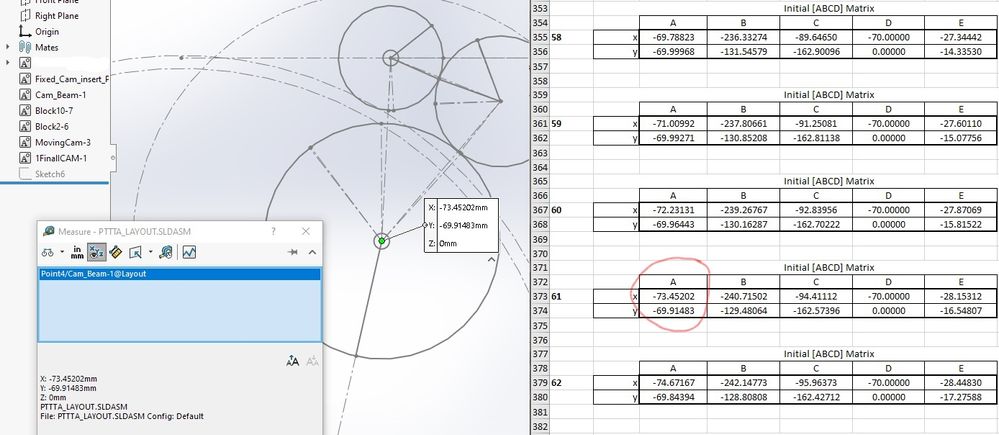Select cell -240.71502 in column B
The height and width of the screenshot is (435, 999).
(x=743, y=296)
